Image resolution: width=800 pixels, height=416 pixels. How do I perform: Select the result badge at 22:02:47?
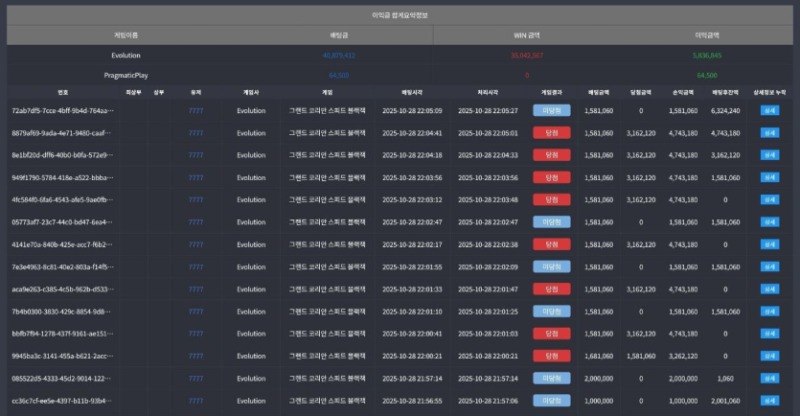pos(551,222)
